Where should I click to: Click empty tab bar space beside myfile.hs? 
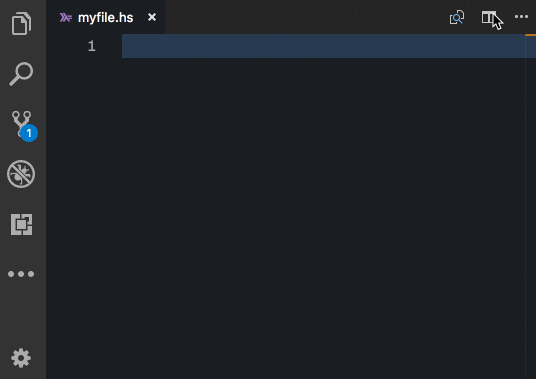point(306,17)
